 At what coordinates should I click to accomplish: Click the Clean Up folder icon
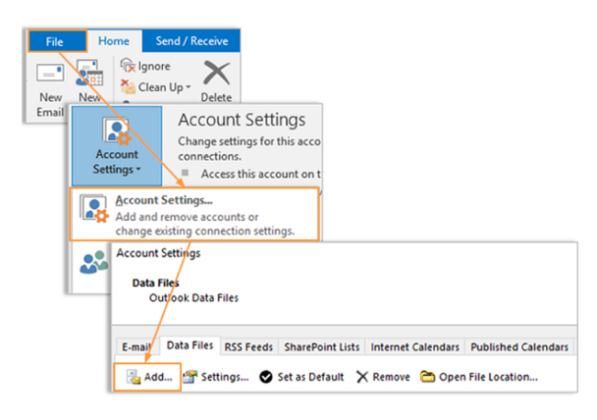(x=128, y=86)
